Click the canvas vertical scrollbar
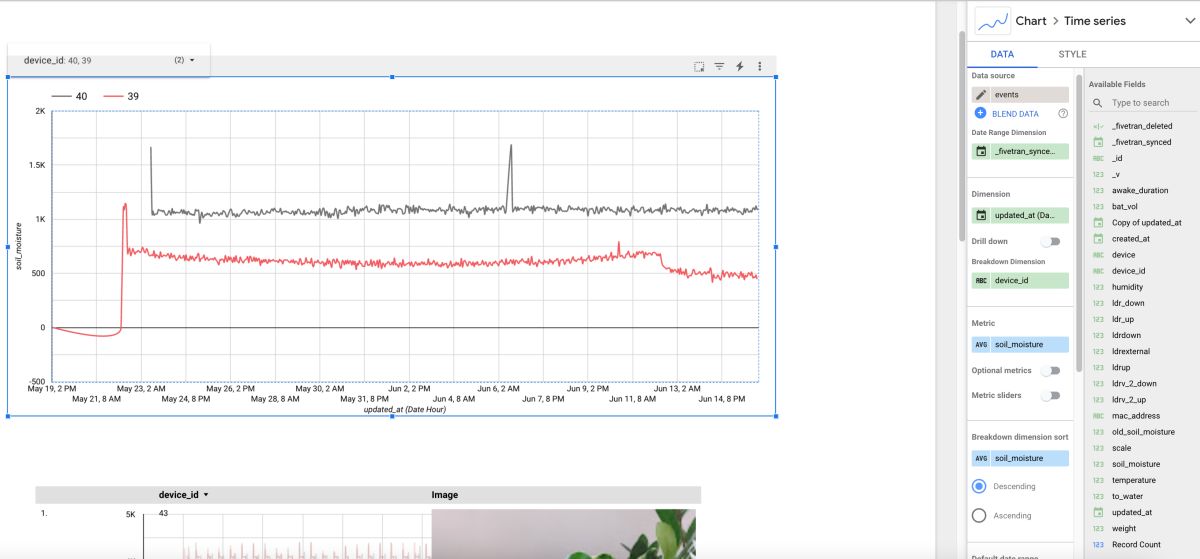Screen dimensions: 1200x559 click(961, 135)
